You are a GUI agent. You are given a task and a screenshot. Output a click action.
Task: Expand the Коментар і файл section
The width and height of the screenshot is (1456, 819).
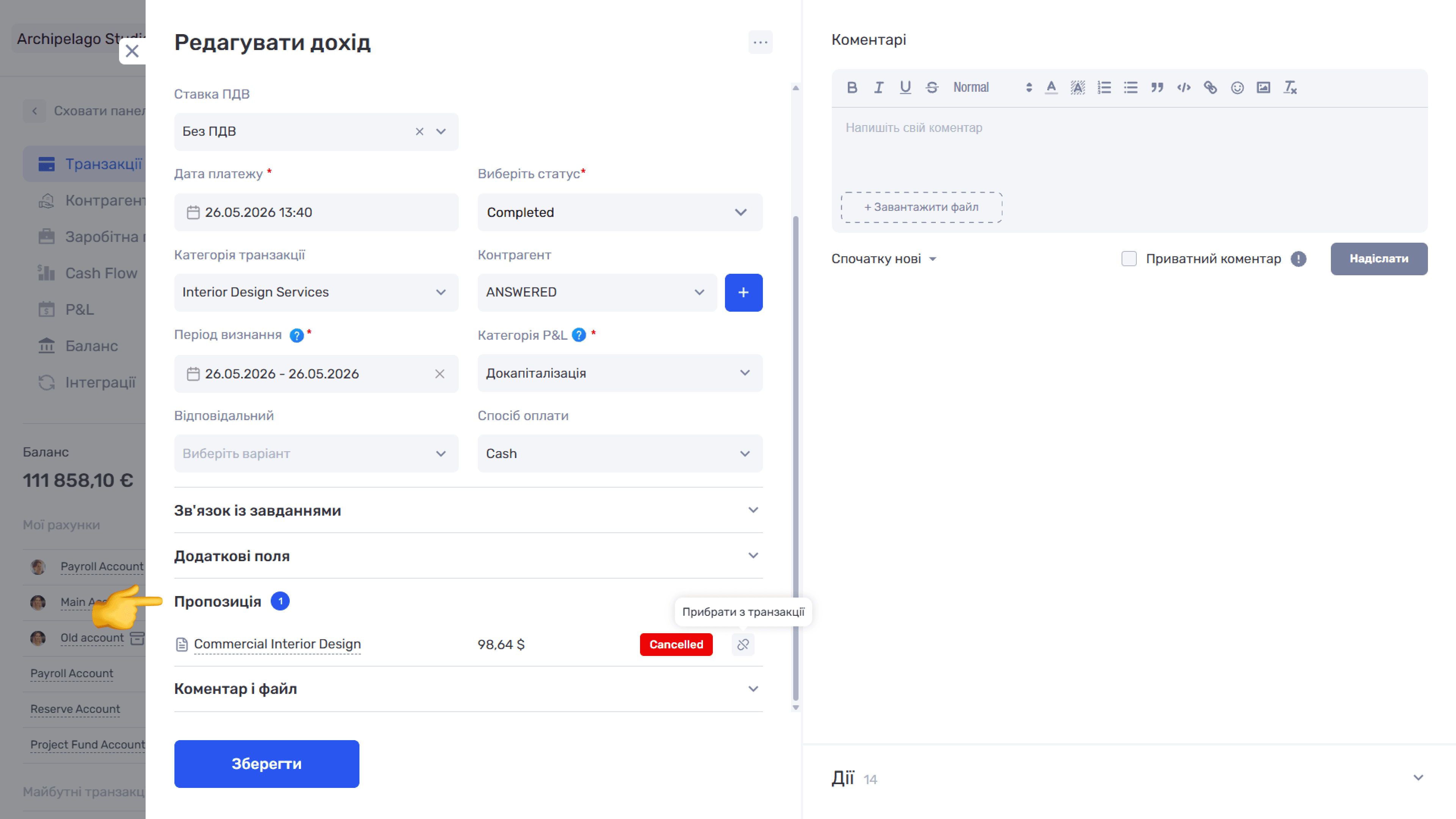468,689
